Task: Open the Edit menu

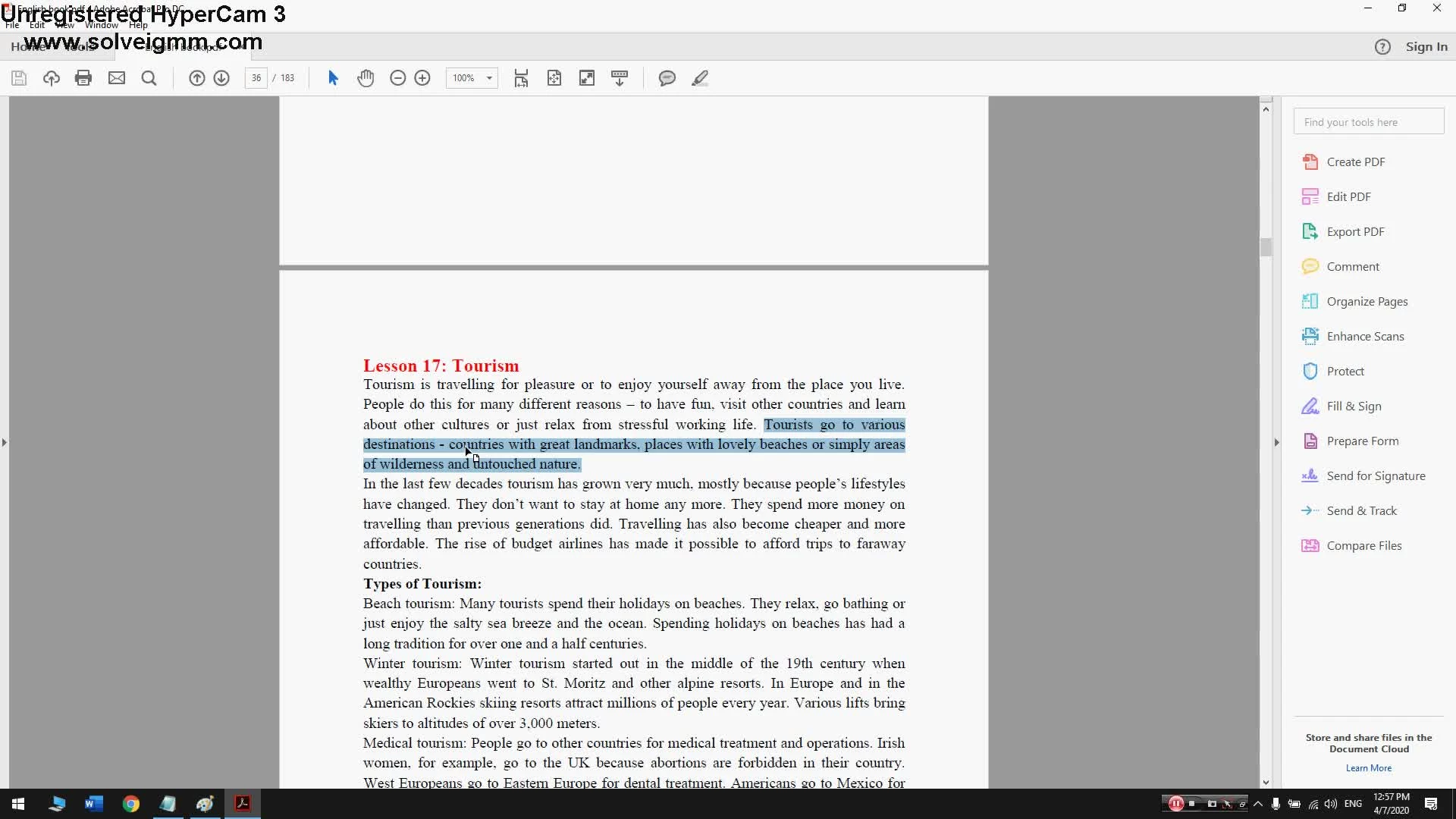Action: (37, 25)
